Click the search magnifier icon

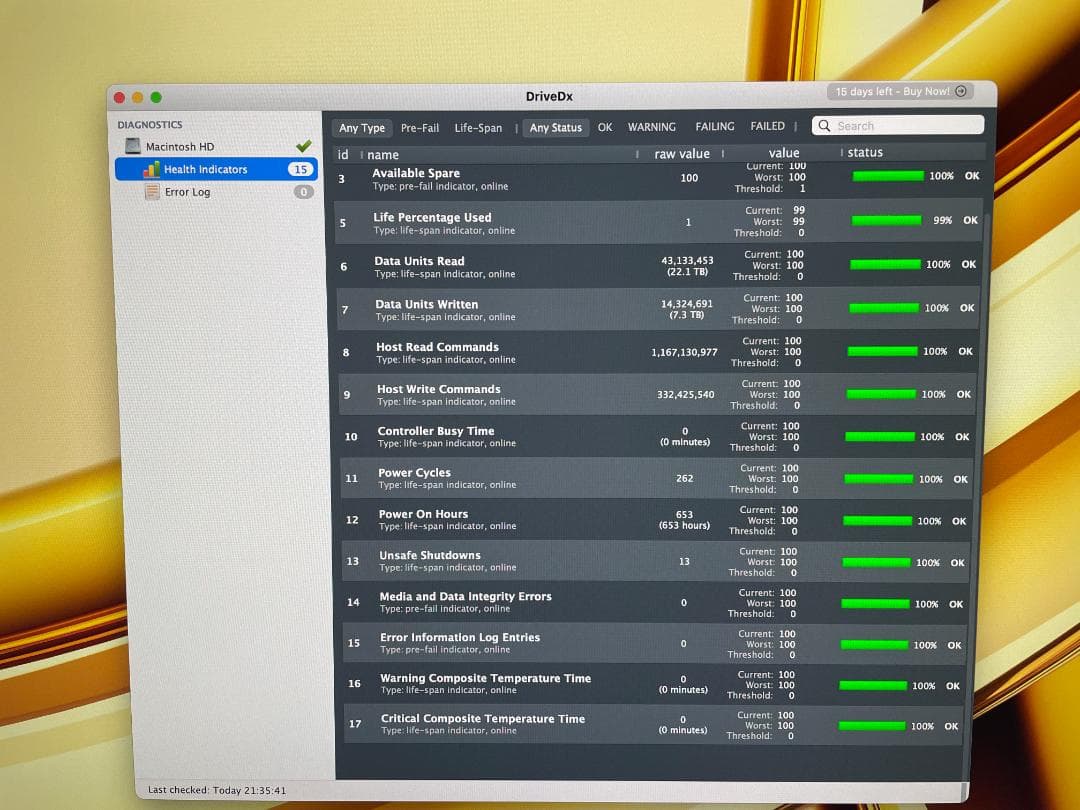click(x=824, y=126)
